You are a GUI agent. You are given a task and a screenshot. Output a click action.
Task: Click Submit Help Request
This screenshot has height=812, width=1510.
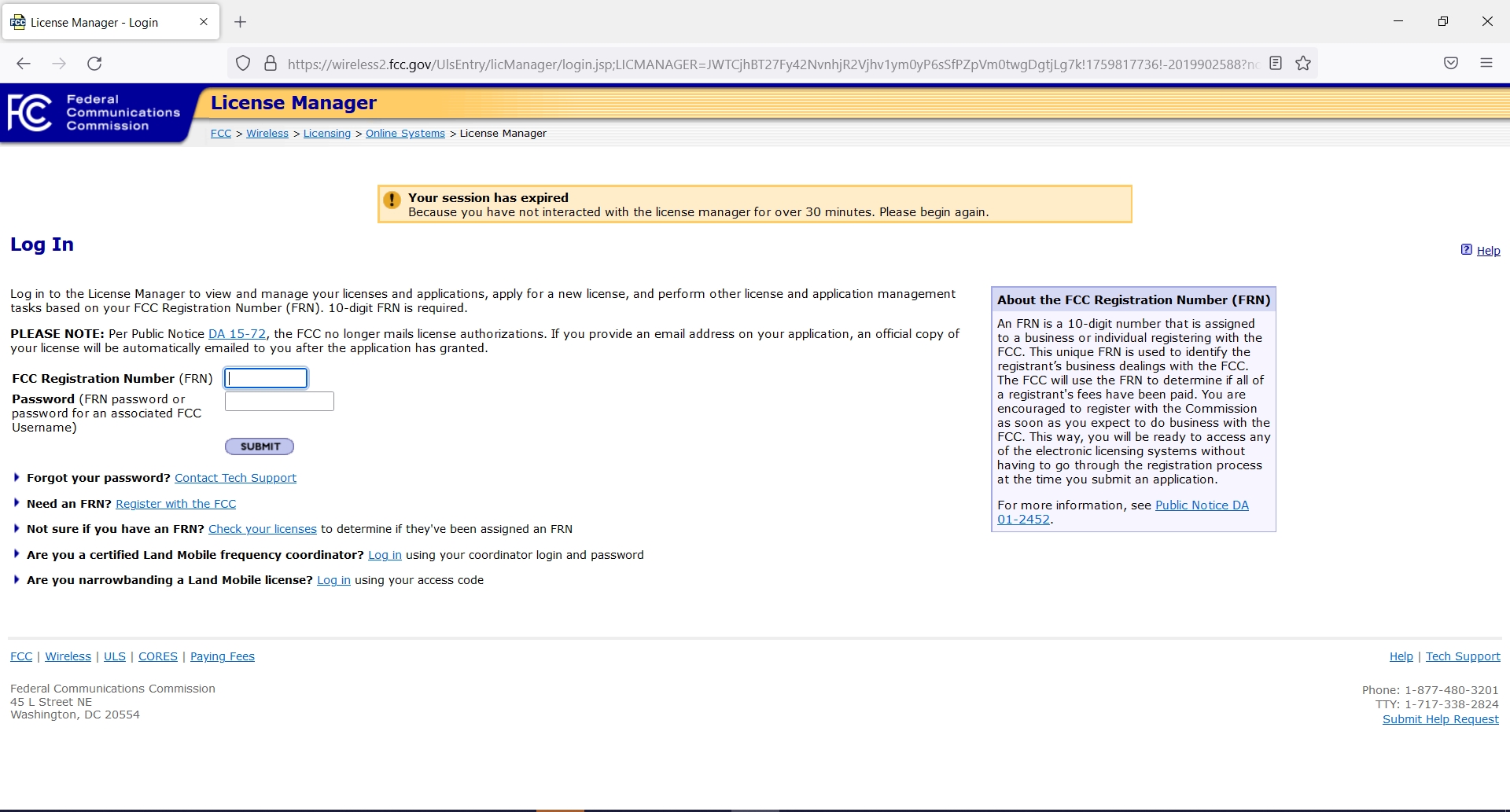point(1440,718)
